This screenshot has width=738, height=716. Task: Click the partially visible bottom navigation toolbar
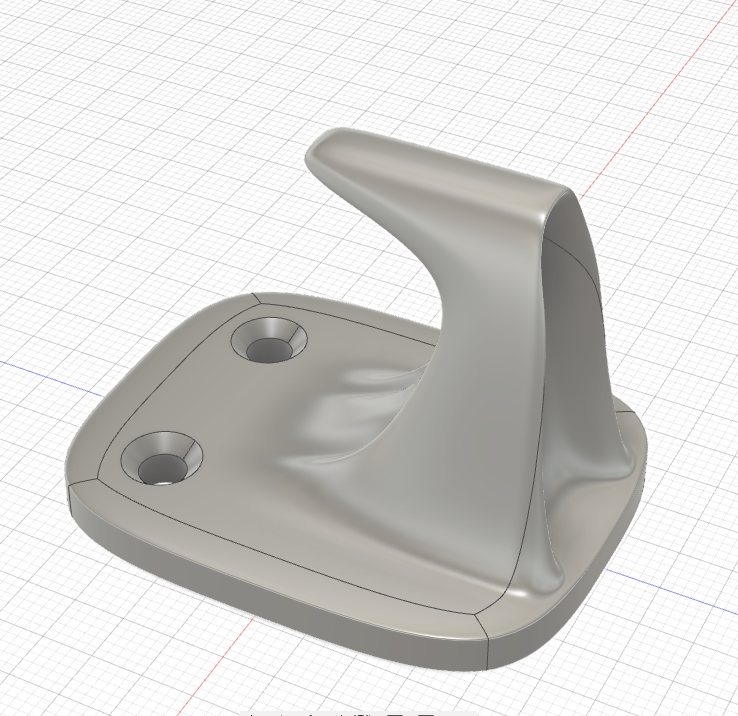coord(358,713)
